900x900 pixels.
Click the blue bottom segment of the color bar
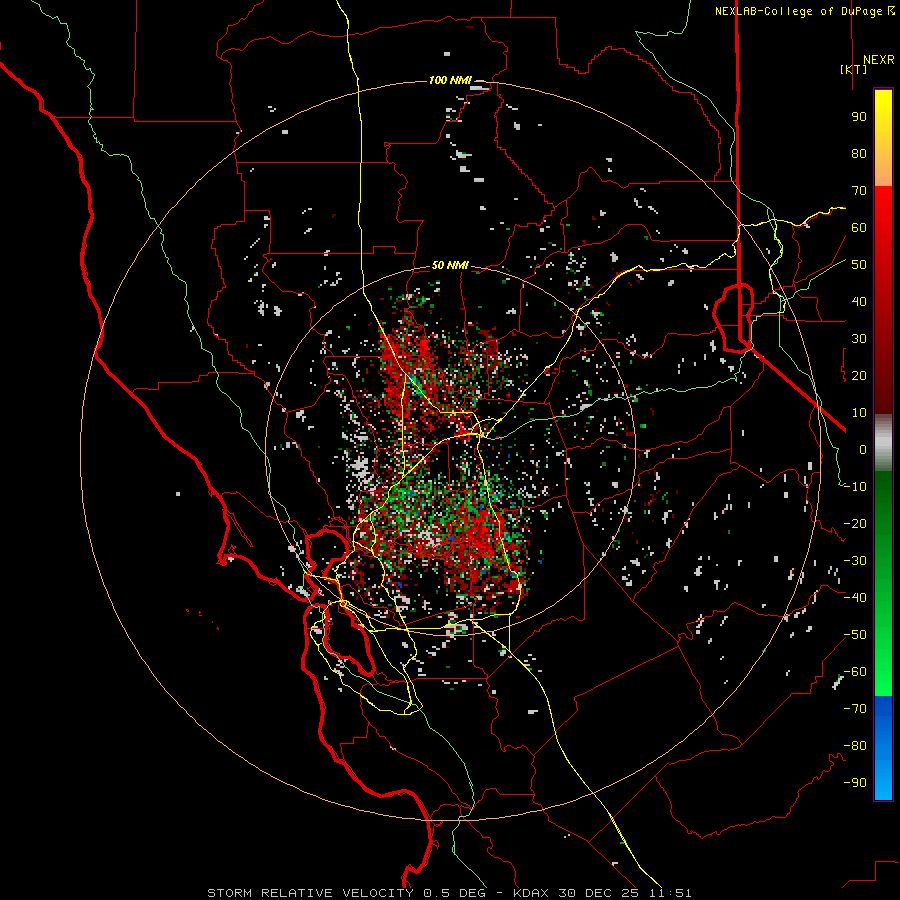[x=883, y=748]
